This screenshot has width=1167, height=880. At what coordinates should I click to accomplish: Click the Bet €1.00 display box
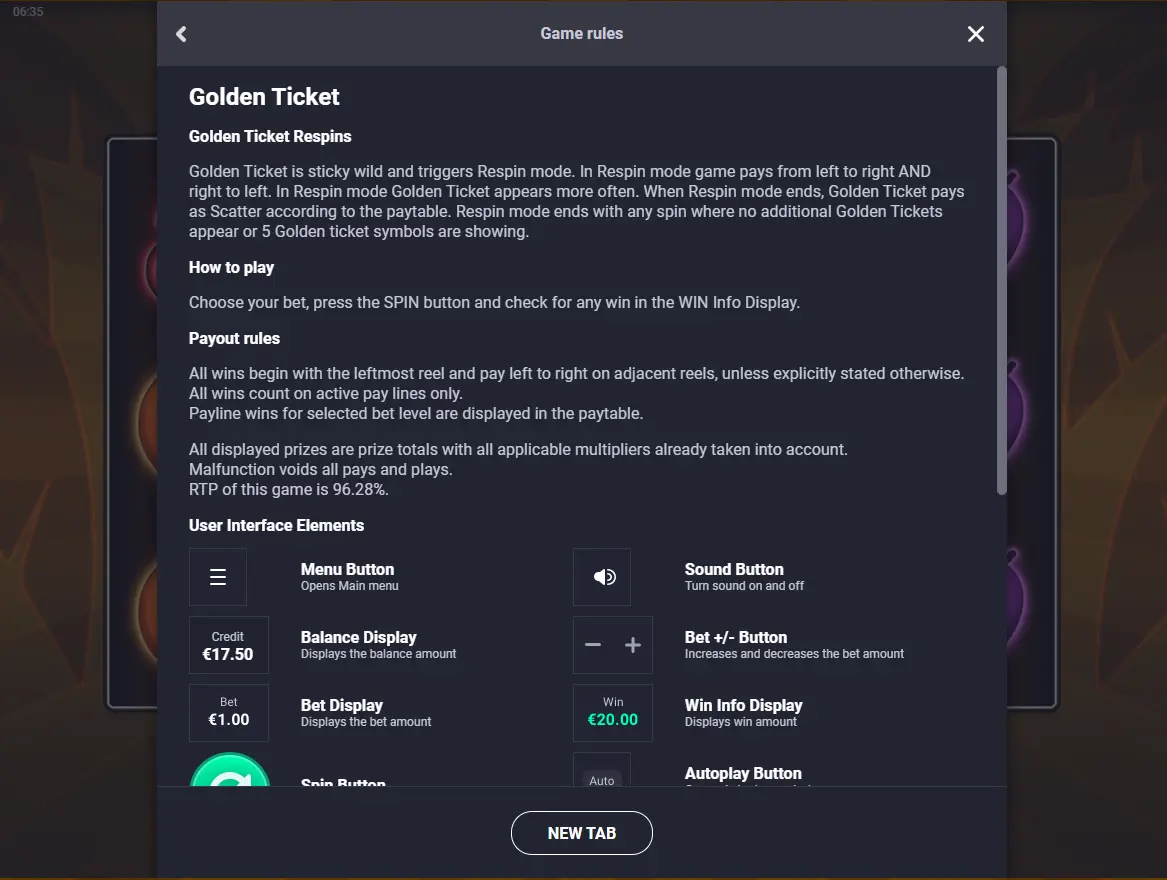click(228, 712)
